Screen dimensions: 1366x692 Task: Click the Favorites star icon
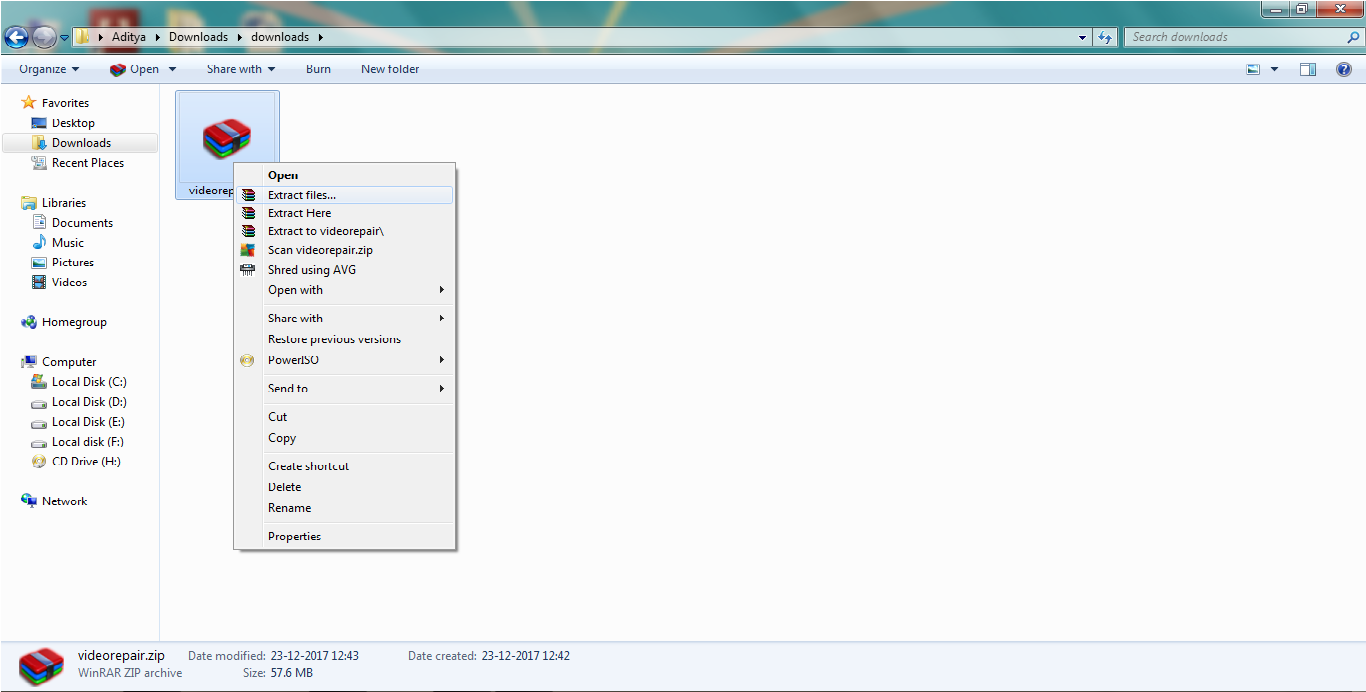[29, 102]
